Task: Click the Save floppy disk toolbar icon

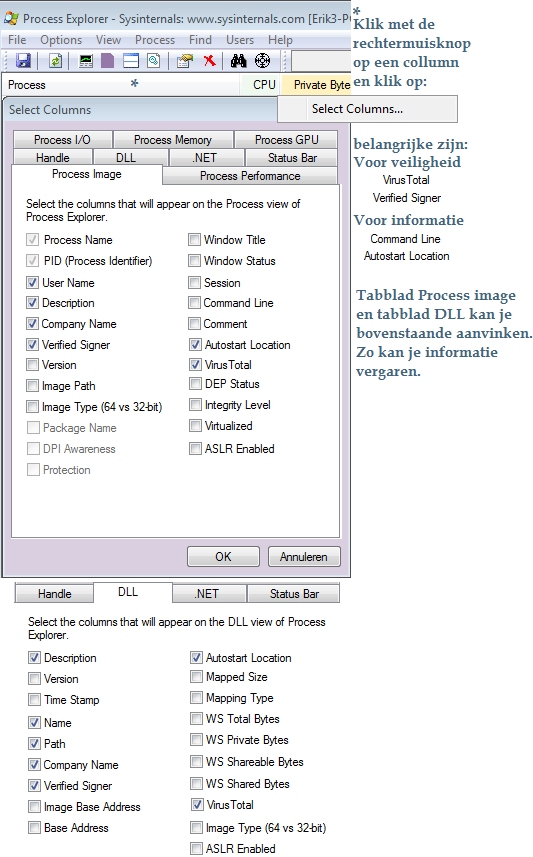Action: pos(23,61)
